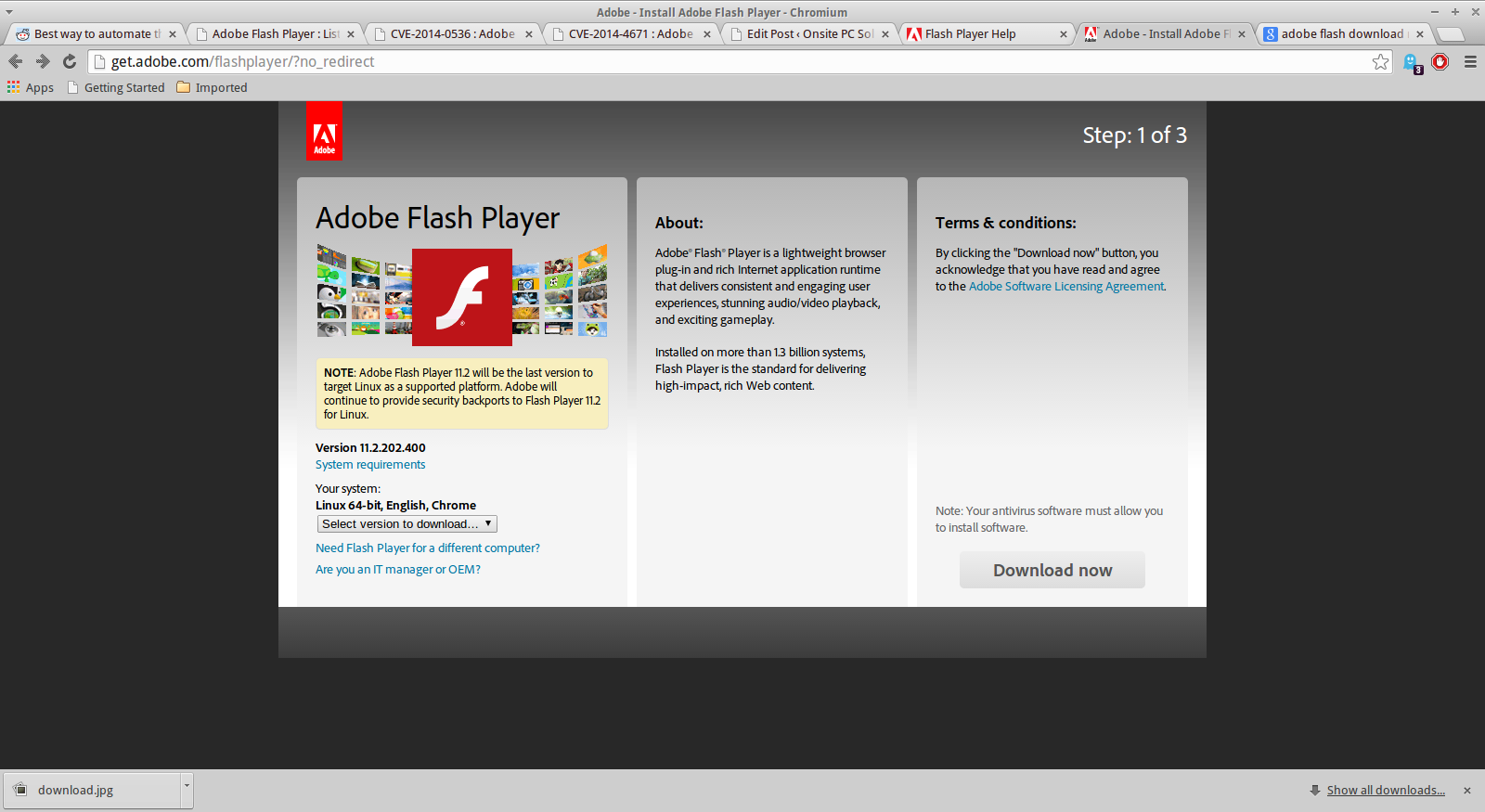Close the 'Edit Post ‹ Onsite PC Sol' tab
The height and width of the screenshot is (812, 1485).
coord(885,34)
